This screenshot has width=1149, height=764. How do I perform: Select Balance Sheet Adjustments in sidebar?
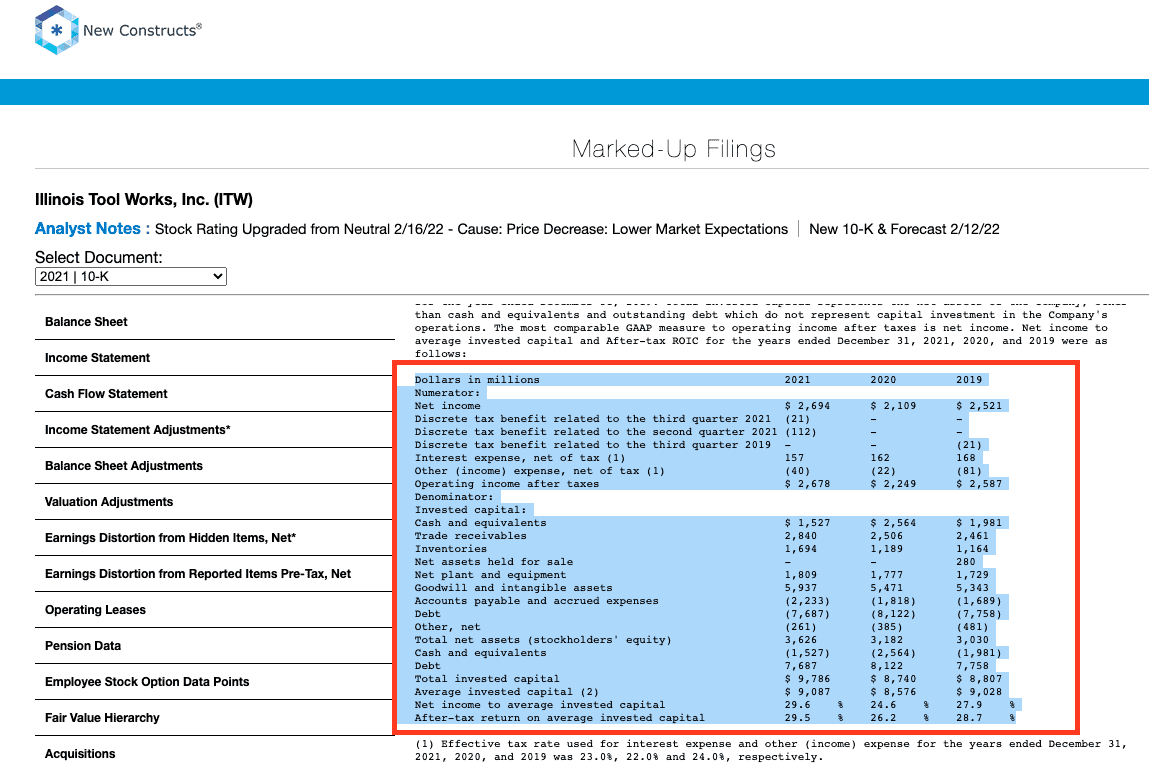pyautogui.click(x=124, y=465)
